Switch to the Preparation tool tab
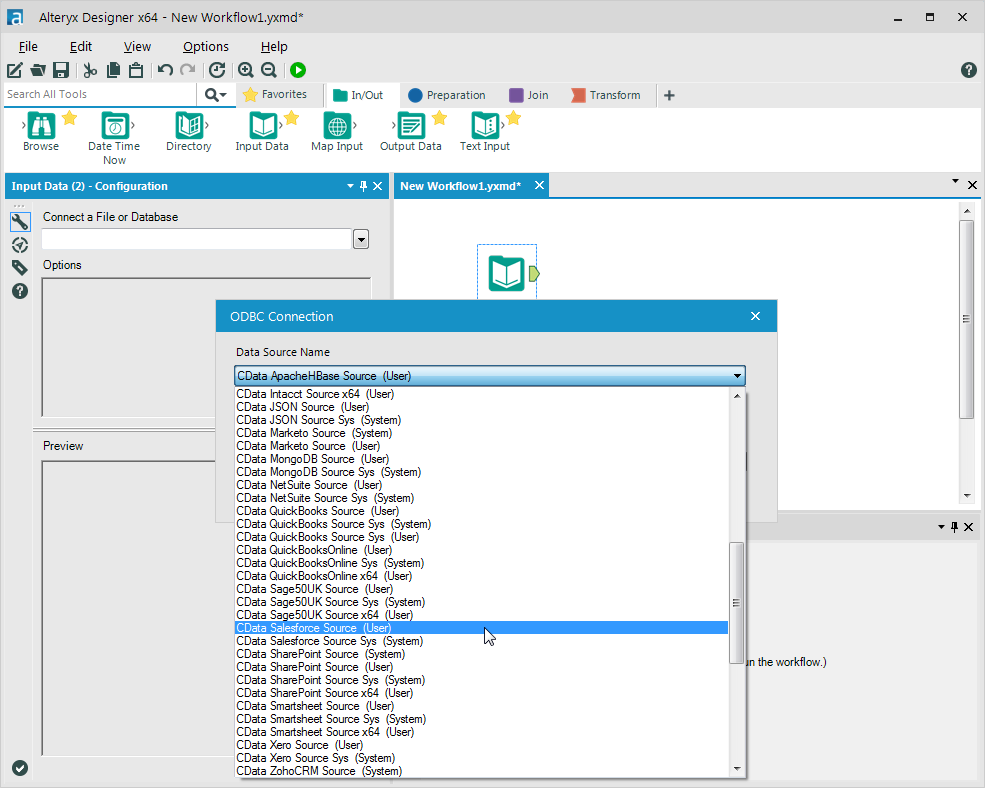 click(x=447, y=95)
